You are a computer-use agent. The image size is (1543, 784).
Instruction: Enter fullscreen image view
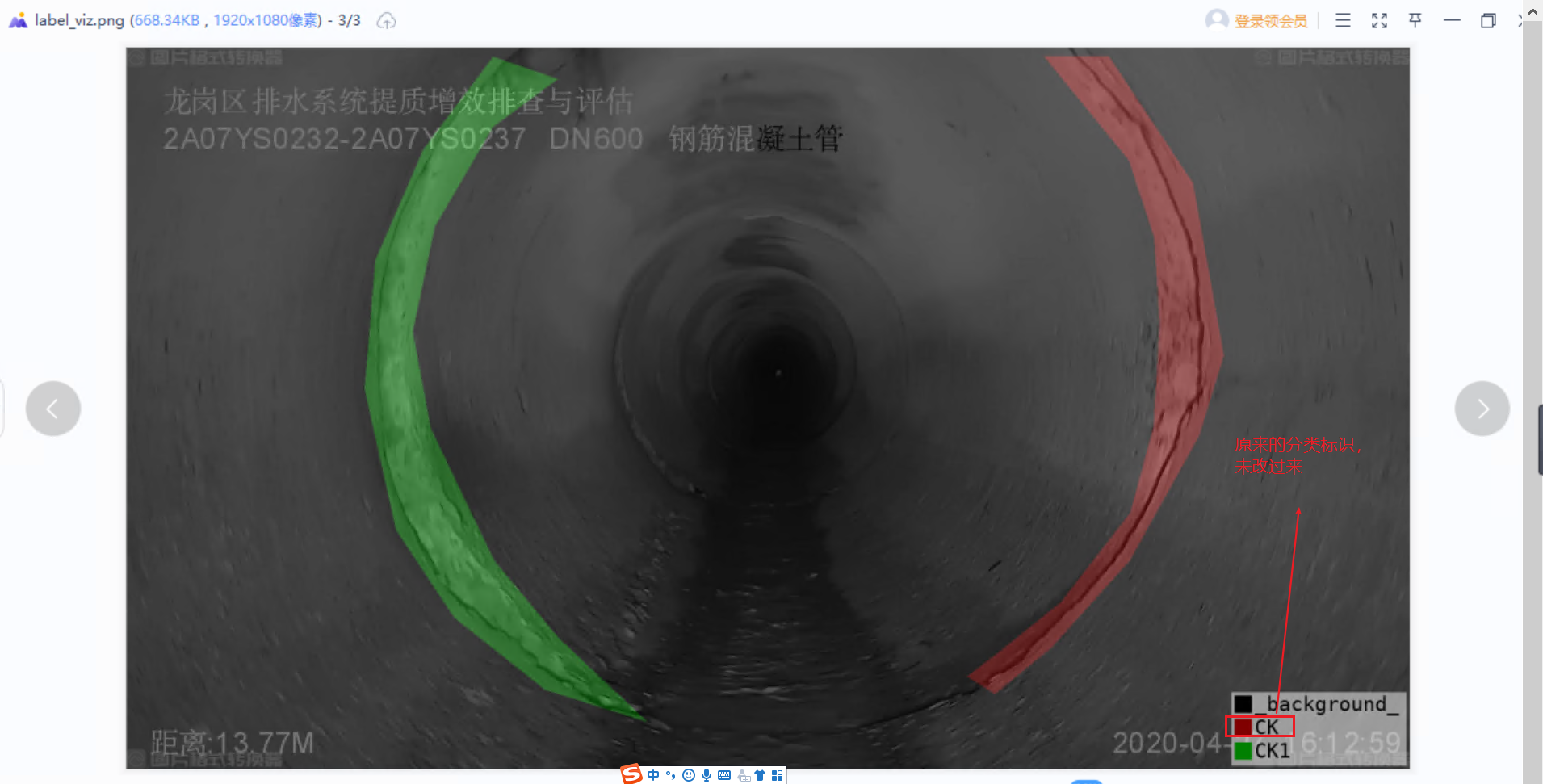point(1380,20)
